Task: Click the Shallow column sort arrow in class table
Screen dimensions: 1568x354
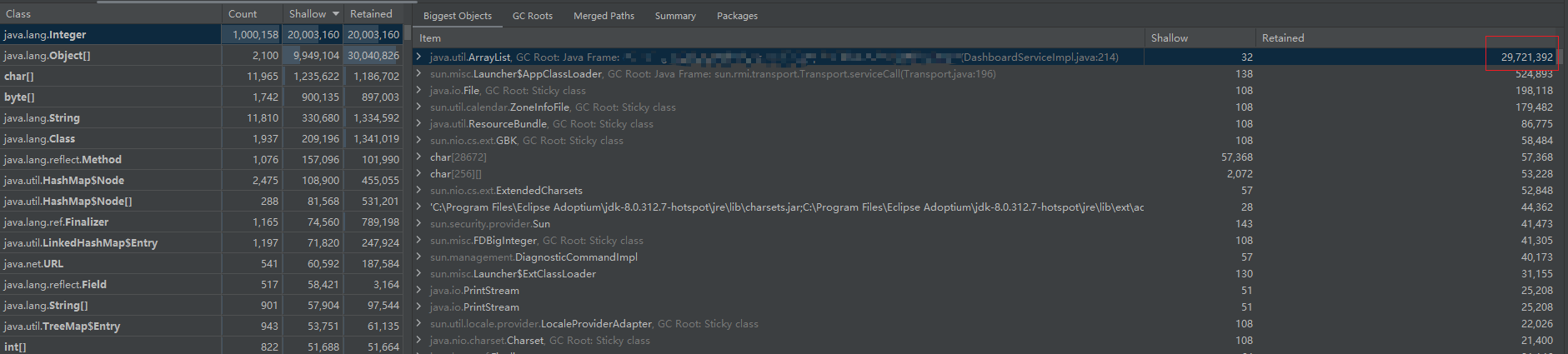Action: click(336, 14)
